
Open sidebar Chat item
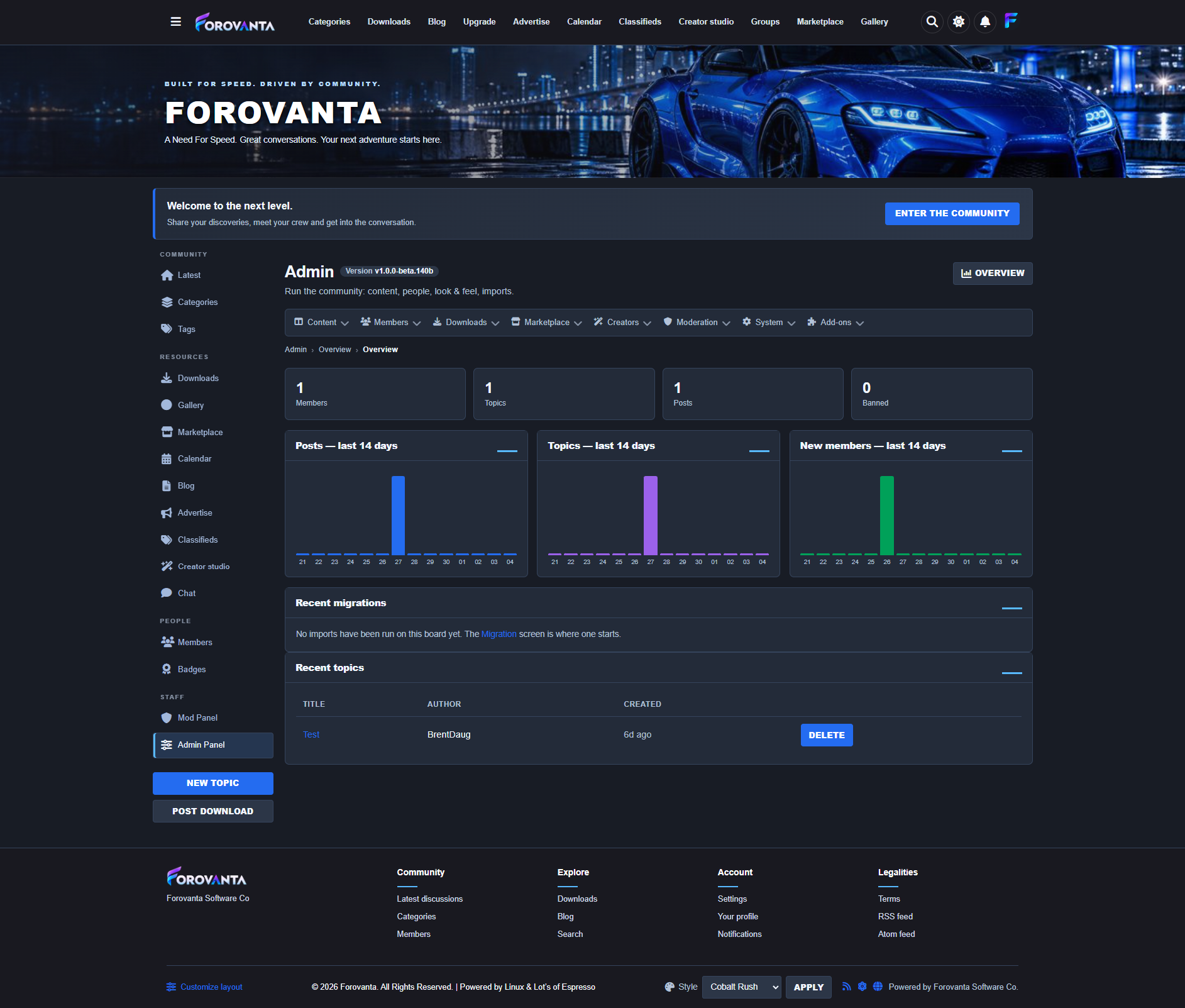point(213,593)
